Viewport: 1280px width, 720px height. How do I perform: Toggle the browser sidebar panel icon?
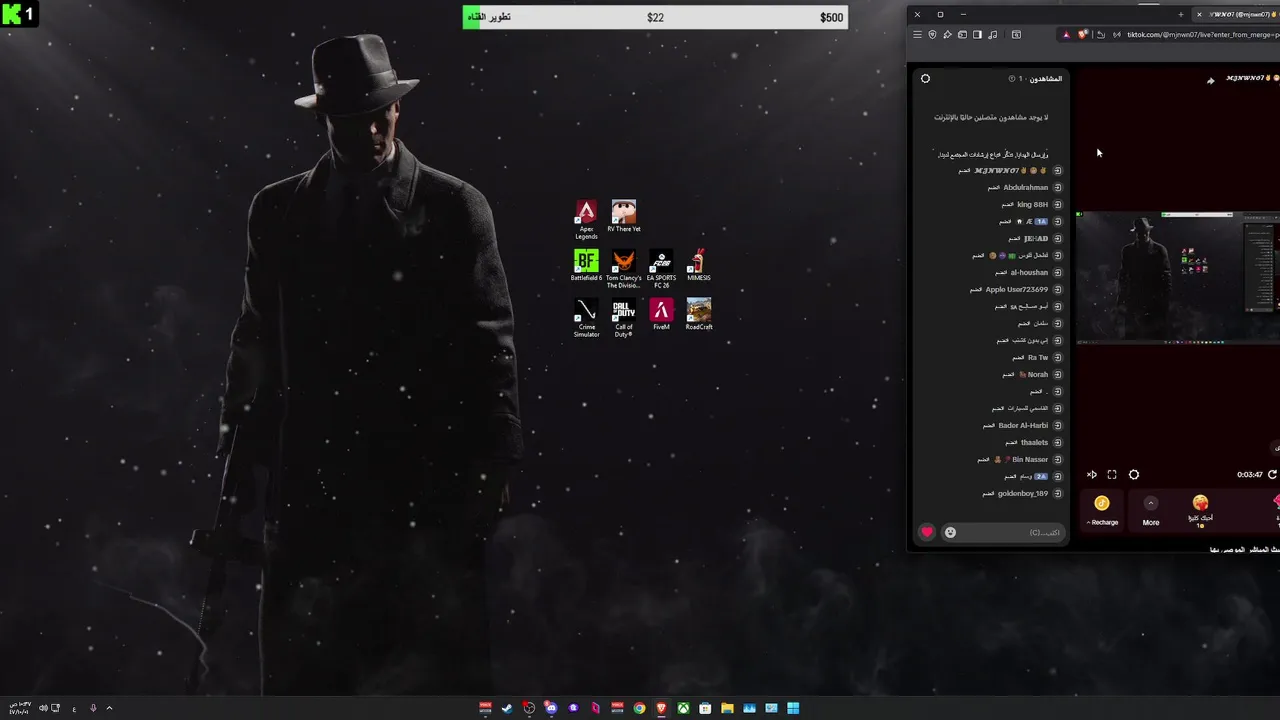977,35
